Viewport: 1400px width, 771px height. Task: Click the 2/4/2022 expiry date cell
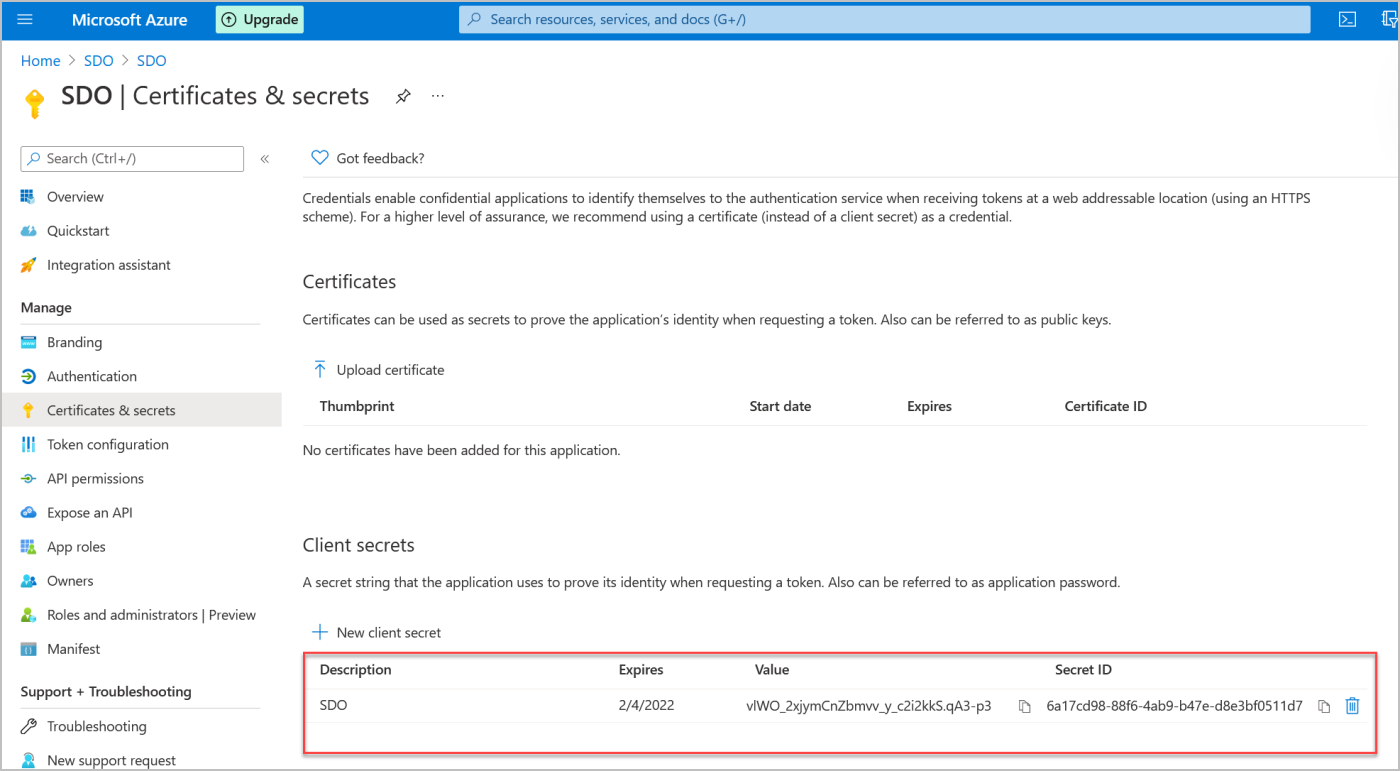647,705
